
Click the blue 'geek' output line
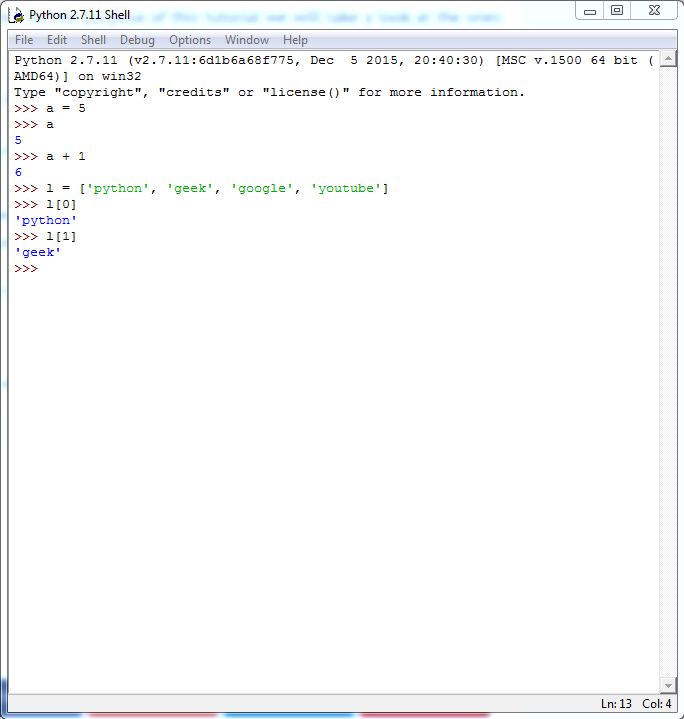[x=38, y=253]
